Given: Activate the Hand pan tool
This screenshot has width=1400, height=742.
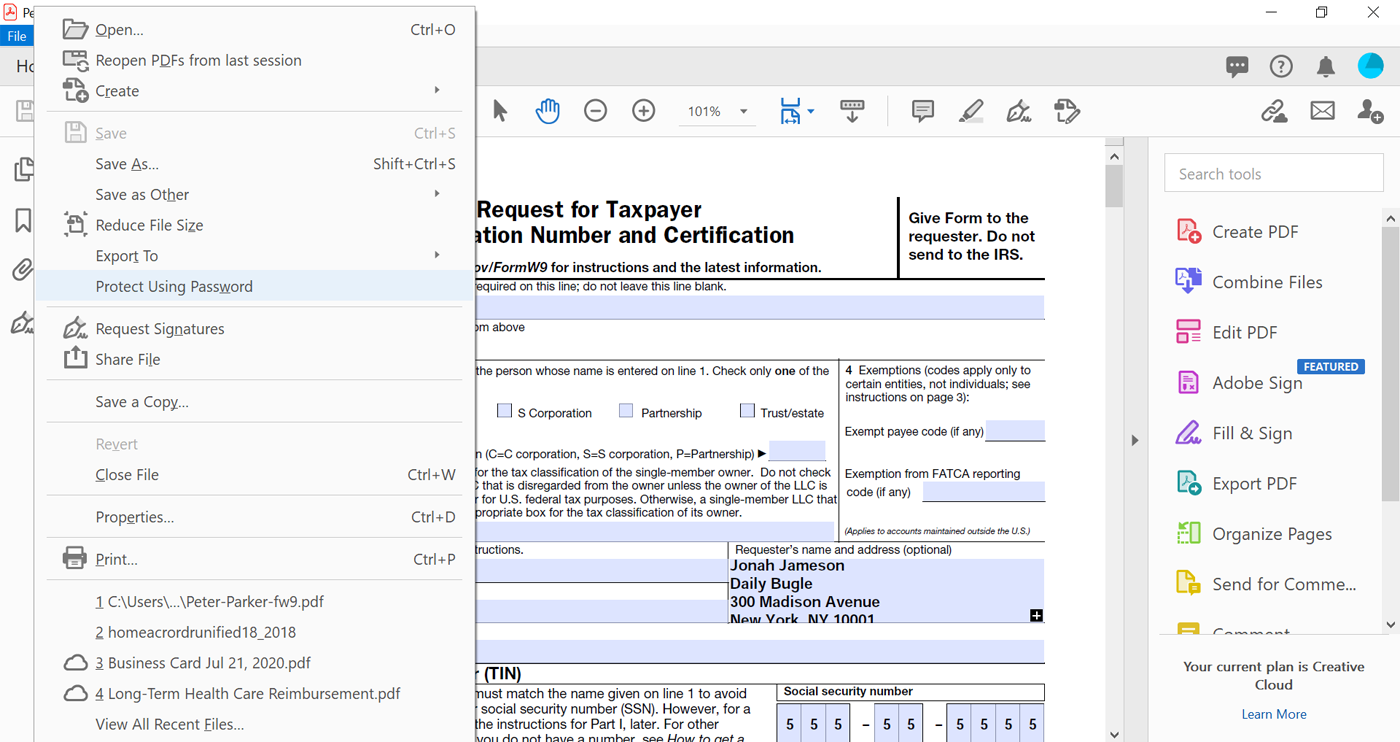Looking at the screenshot, I should (x=548, y=111).
